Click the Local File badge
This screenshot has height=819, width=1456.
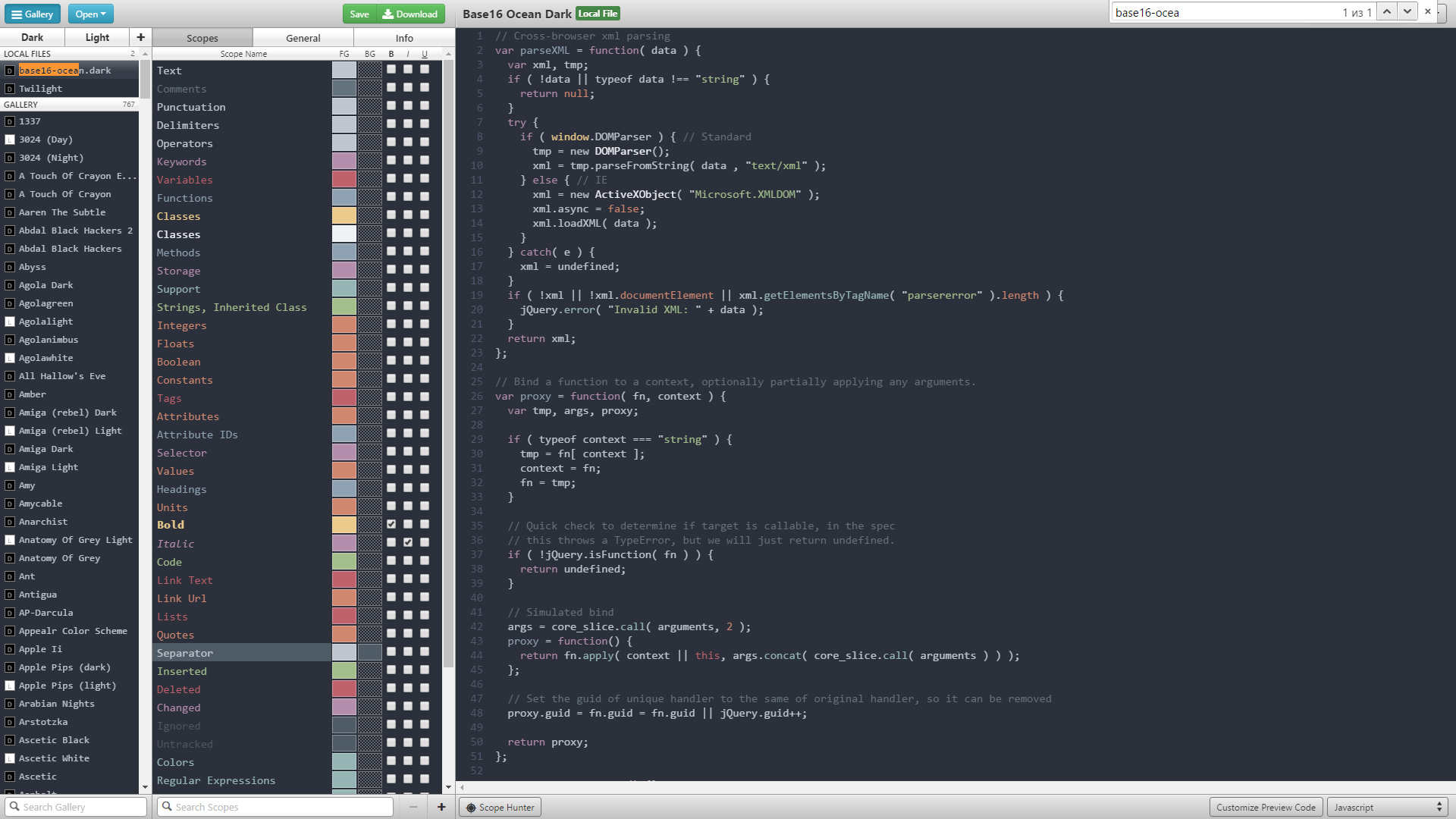[x=598, y=14]
